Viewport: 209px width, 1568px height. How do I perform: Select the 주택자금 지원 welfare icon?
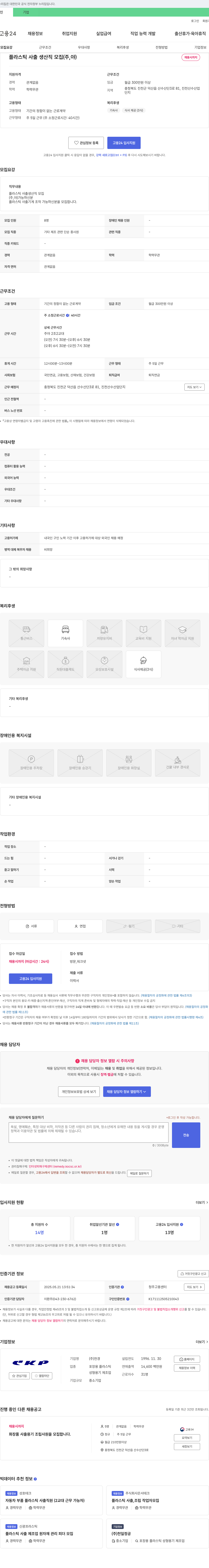(x=26, y=664)
